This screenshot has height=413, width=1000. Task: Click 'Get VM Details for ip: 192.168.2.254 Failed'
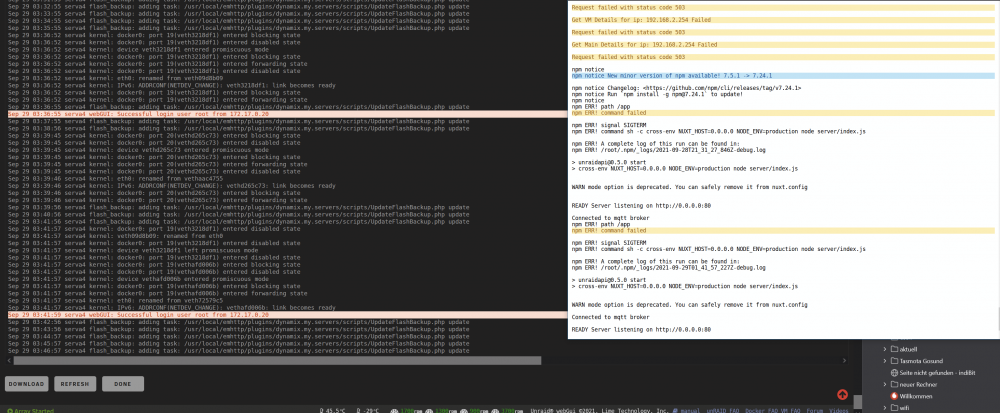[x=783, y=20]
